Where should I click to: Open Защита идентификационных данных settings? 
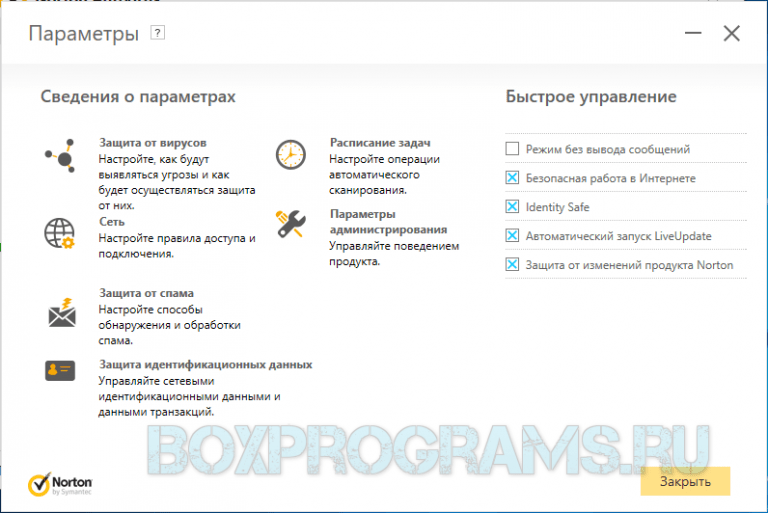[205, 365]
